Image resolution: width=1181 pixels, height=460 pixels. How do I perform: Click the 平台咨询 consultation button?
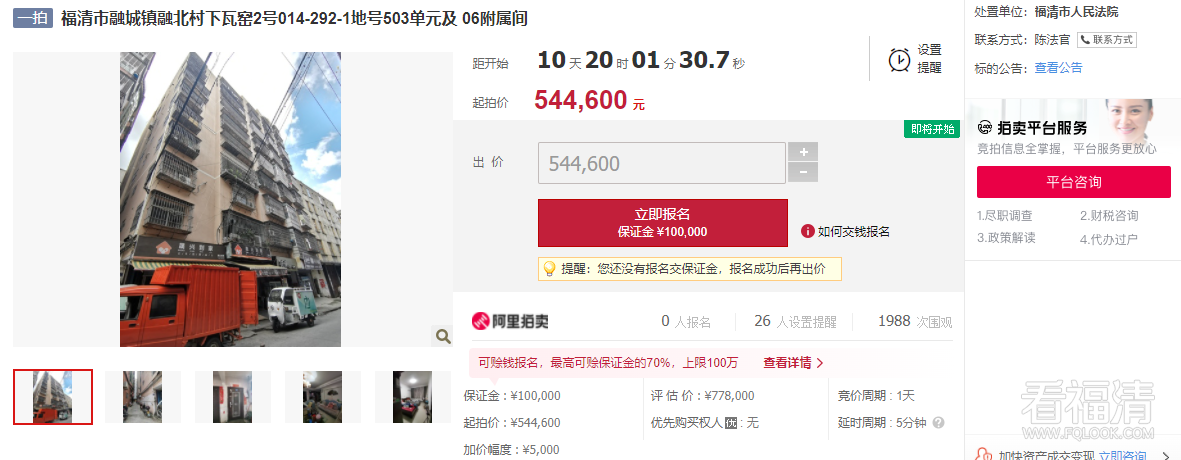click(1074, 182)
